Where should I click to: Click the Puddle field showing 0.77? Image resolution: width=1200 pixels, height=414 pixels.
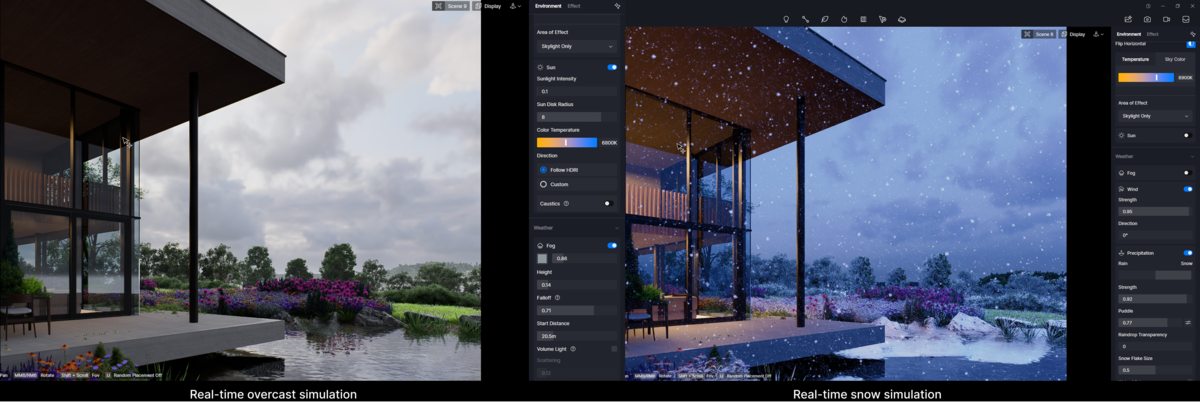pyautogui.click(x=1150, y=323)
